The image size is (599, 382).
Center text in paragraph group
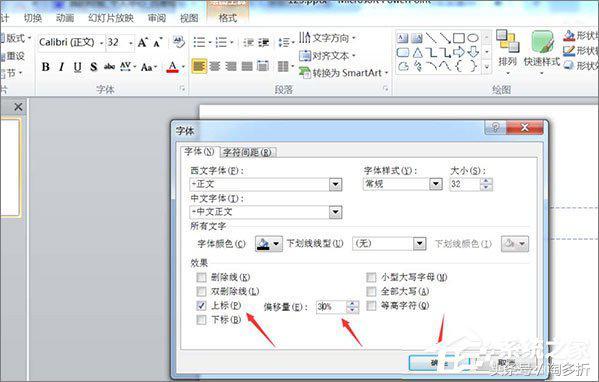pos(215,66)
